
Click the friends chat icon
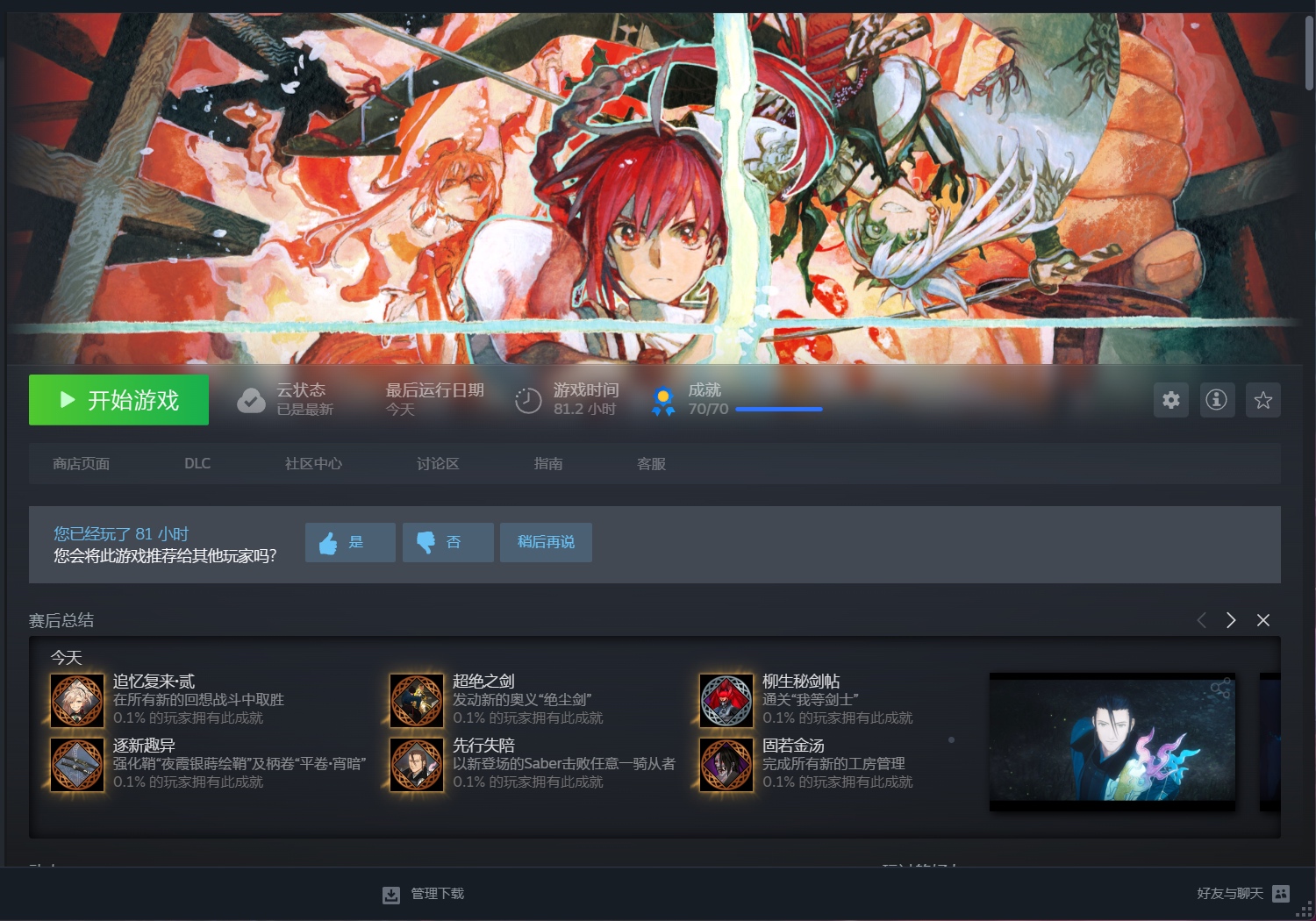tap(1281, 894)
